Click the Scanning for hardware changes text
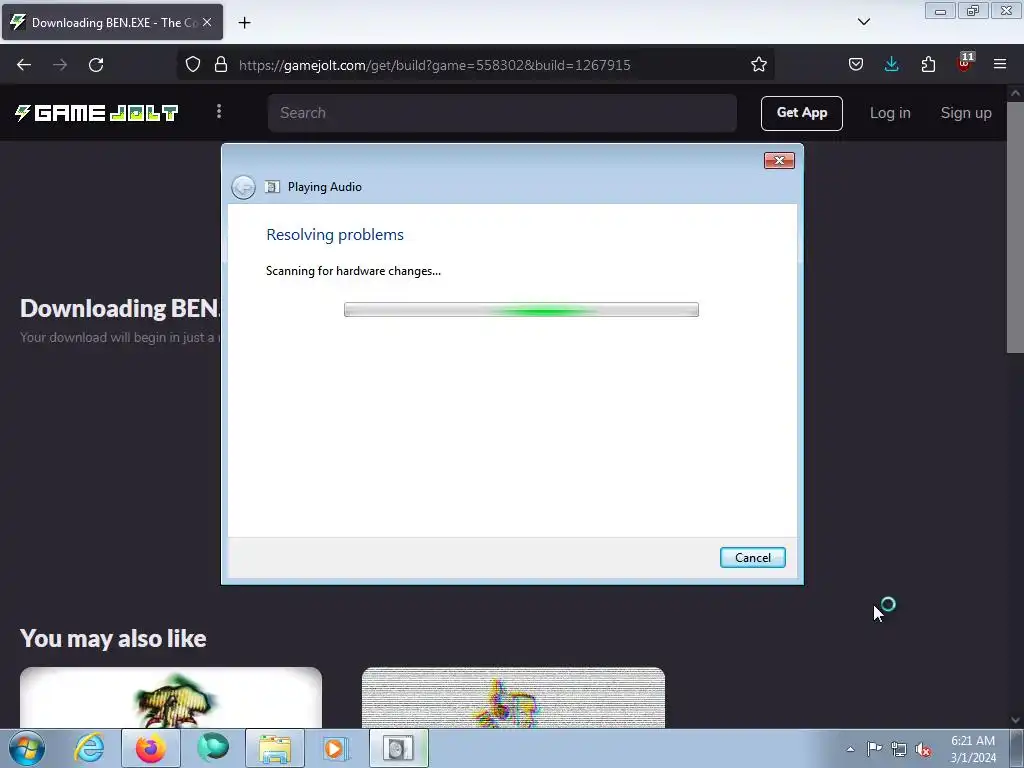Viewport: 1024px width, 768px height. 353,271
